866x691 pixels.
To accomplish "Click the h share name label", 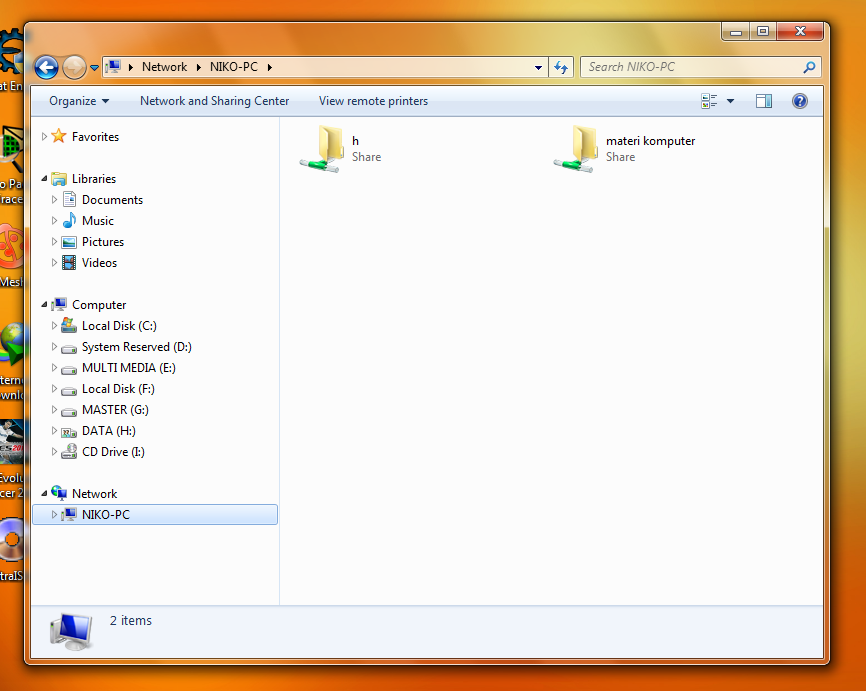I will 355,141.
